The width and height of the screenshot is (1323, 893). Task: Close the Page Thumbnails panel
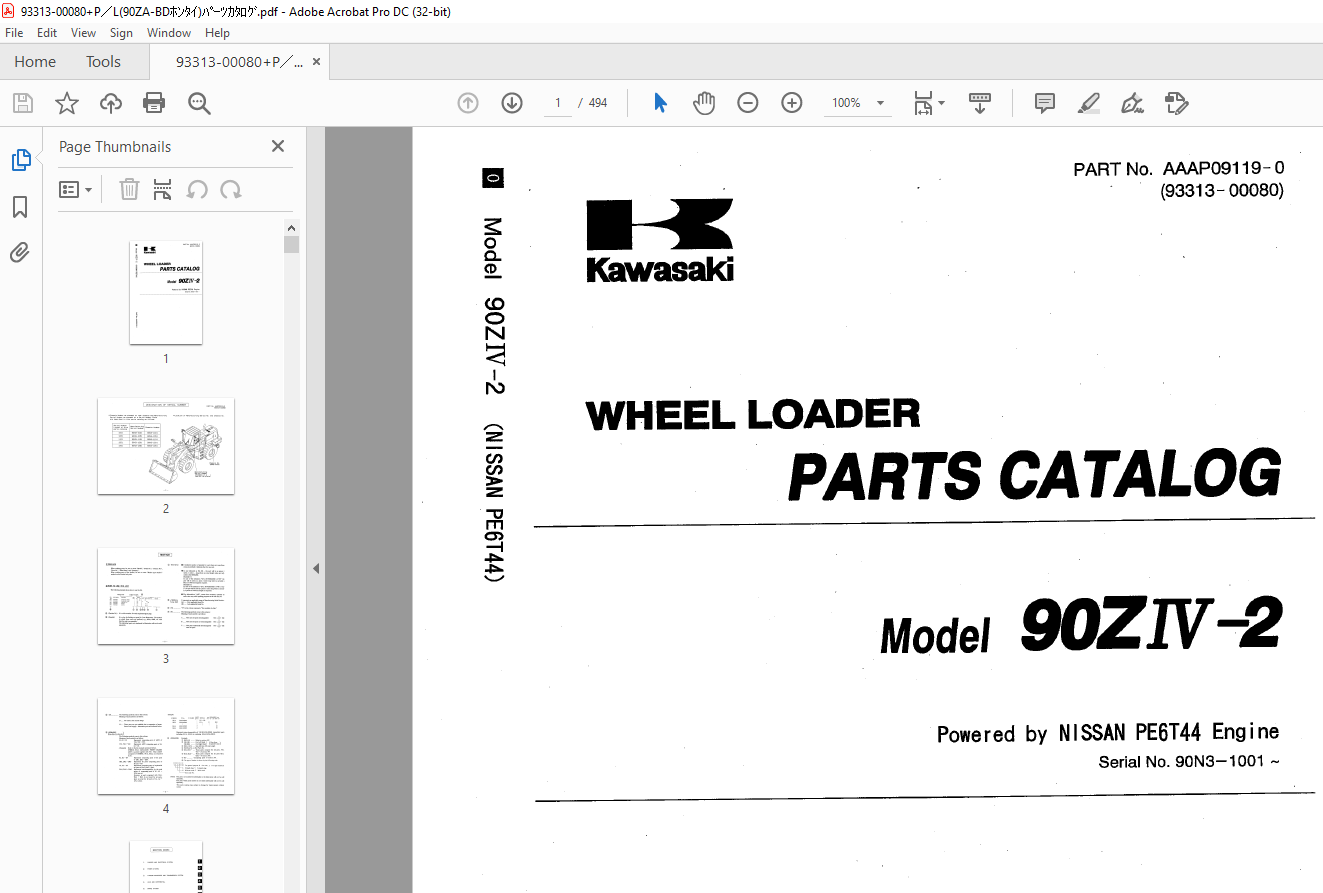point(278,146)
